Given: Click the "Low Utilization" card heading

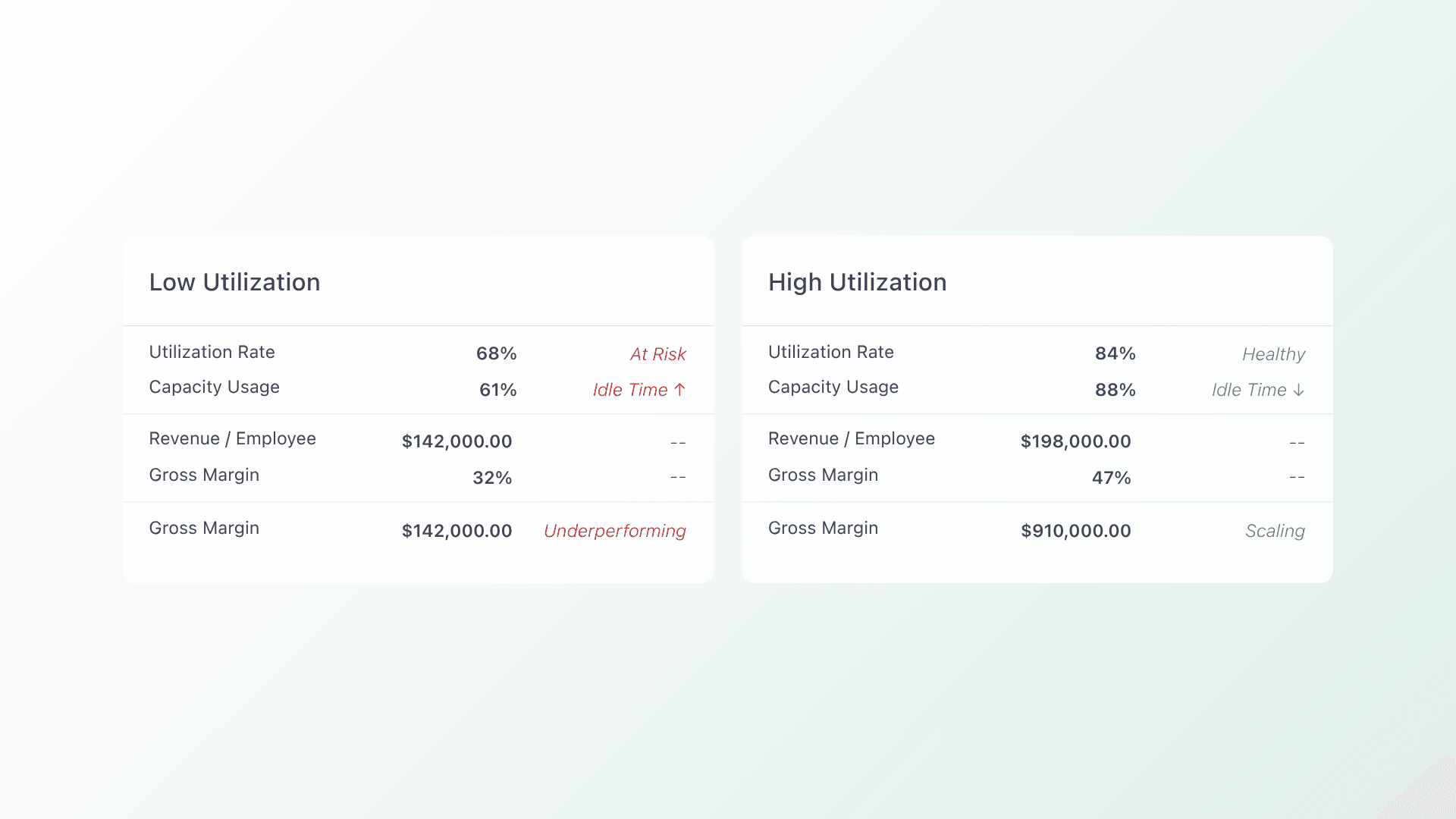Looking at the screenshot, I should click(234, 282).
